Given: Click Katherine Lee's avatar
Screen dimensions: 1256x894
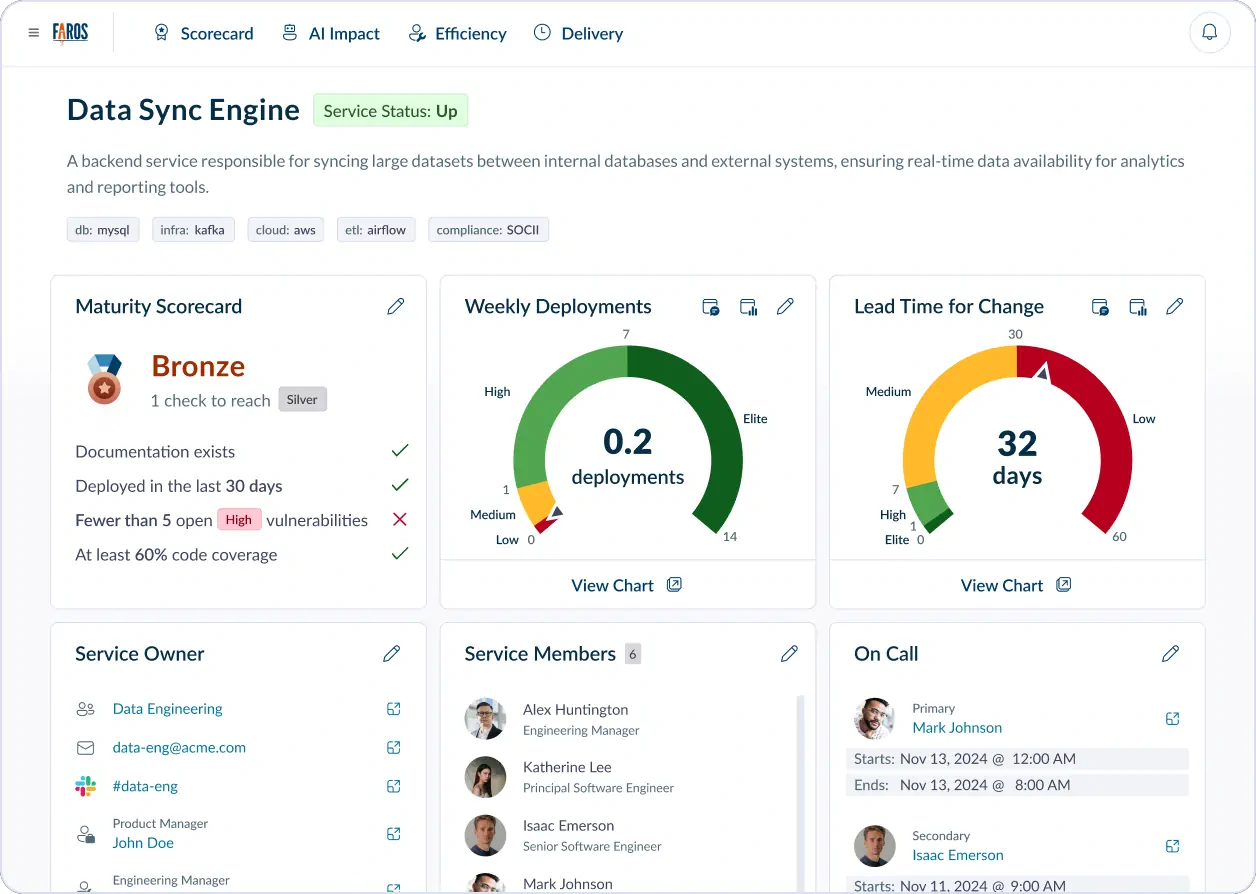Looking at the screenshot, I should [x=485, y=777].
